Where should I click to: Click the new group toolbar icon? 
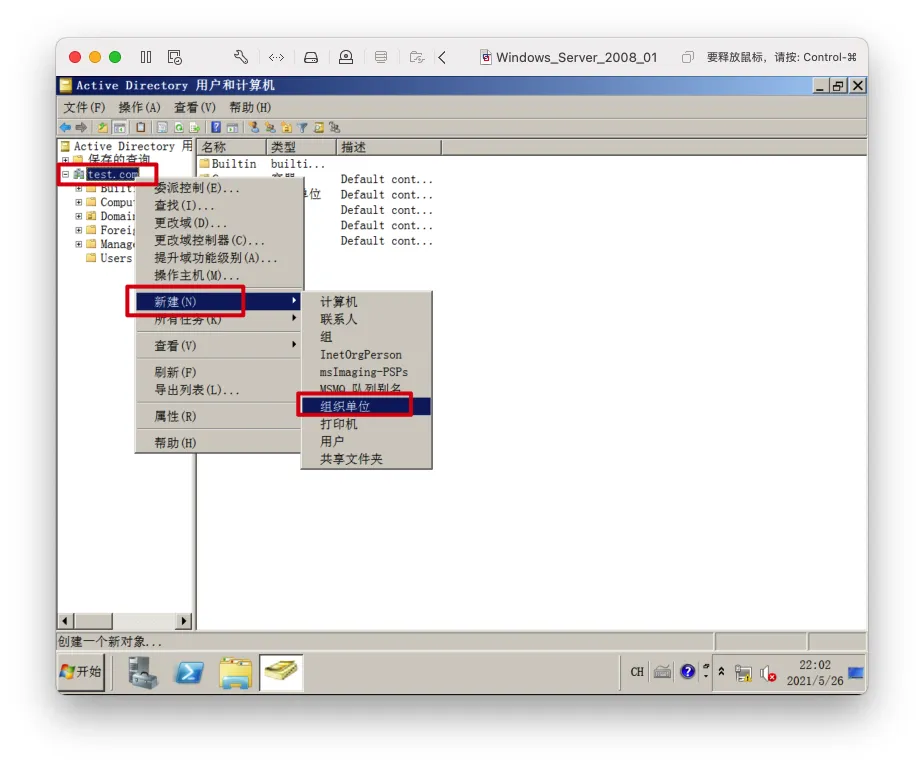(x=270, y=127)
